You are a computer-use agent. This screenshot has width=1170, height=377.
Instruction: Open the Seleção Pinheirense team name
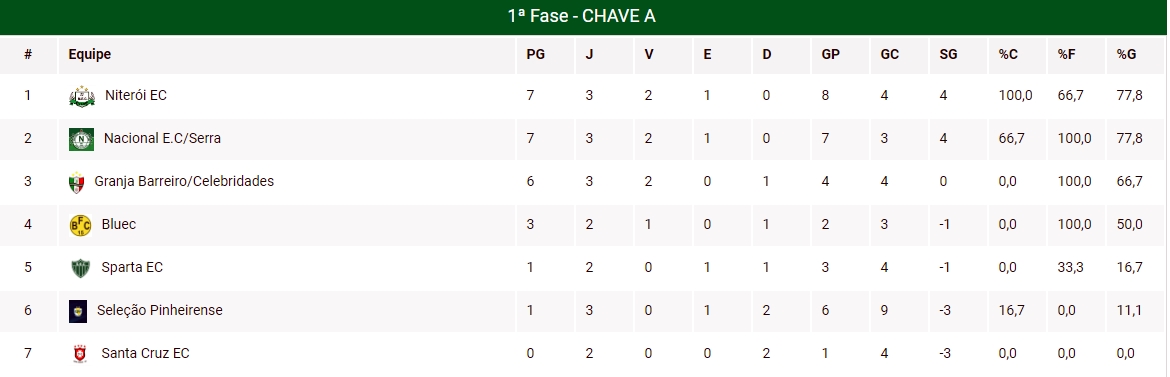click(x=160, y=310)
